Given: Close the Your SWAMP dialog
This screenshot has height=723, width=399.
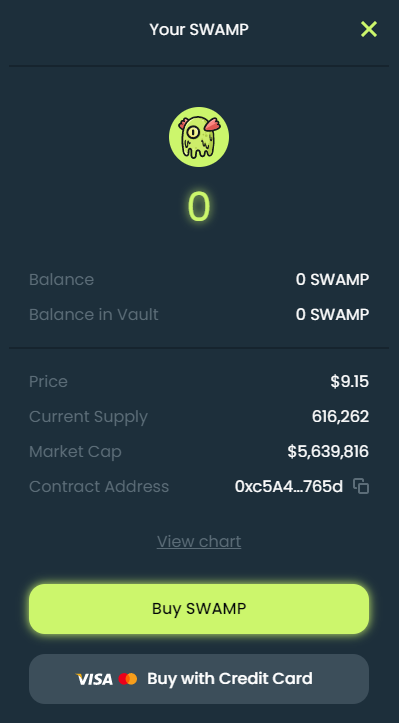Looking at the screenshot, I should pyautogui.click(x=369, y=29).
